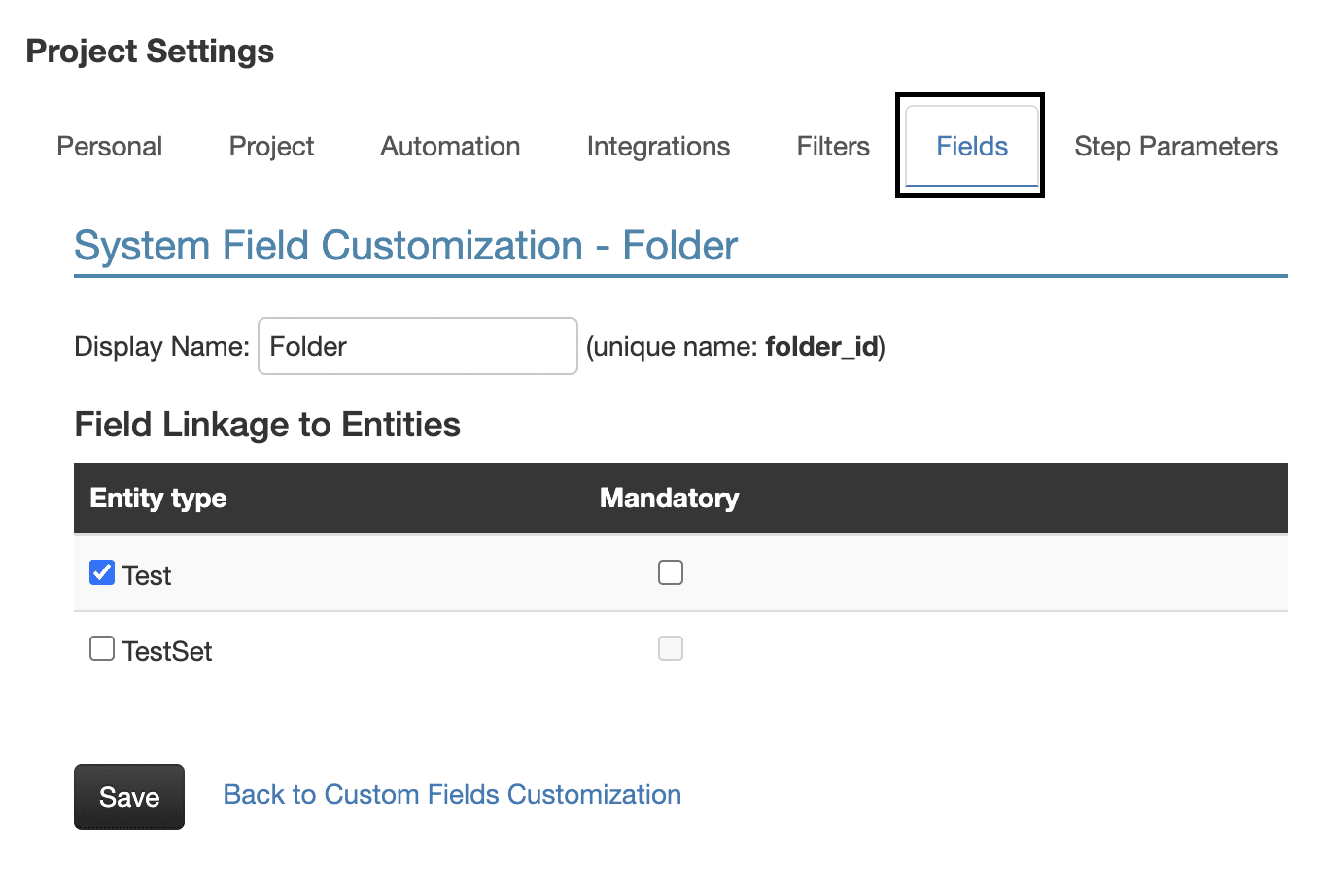
Task: Click the folder_id unique name text
Action: (821, 347)
